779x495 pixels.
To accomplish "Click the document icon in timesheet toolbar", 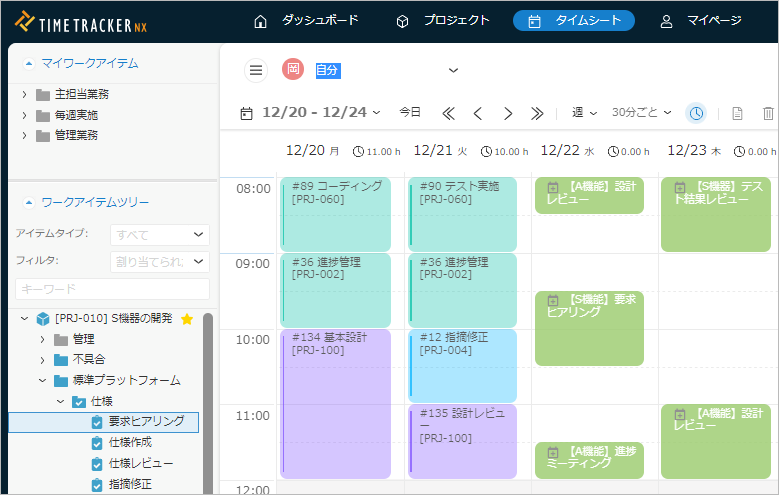I will point(737,113).
